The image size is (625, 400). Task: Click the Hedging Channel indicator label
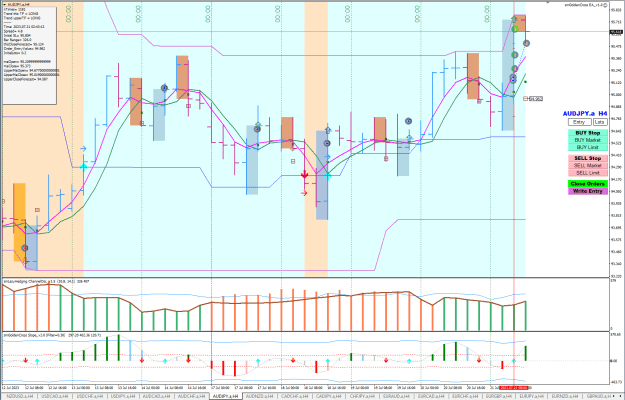46,281
